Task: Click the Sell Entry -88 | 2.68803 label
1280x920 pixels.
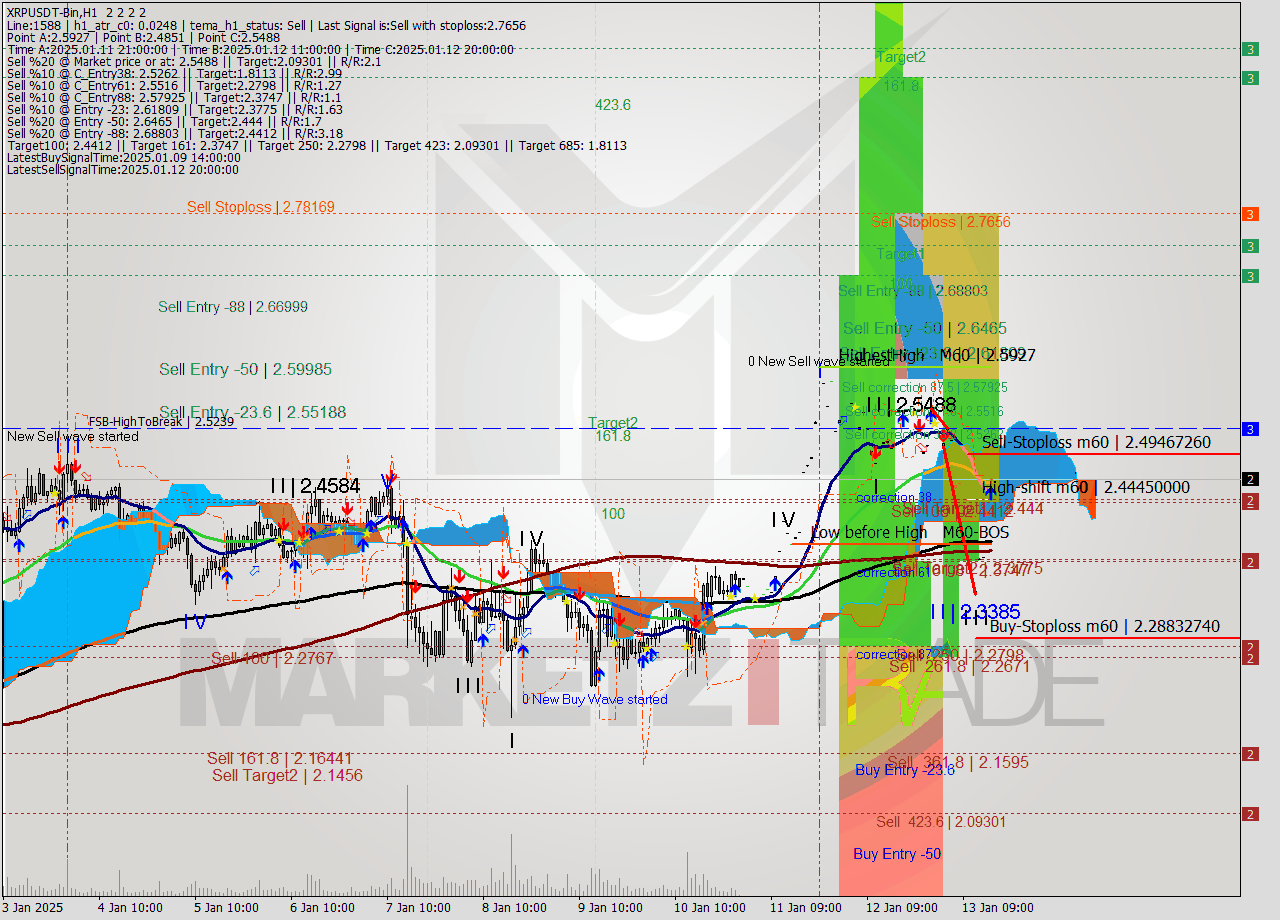Action: tap(913, 291)
